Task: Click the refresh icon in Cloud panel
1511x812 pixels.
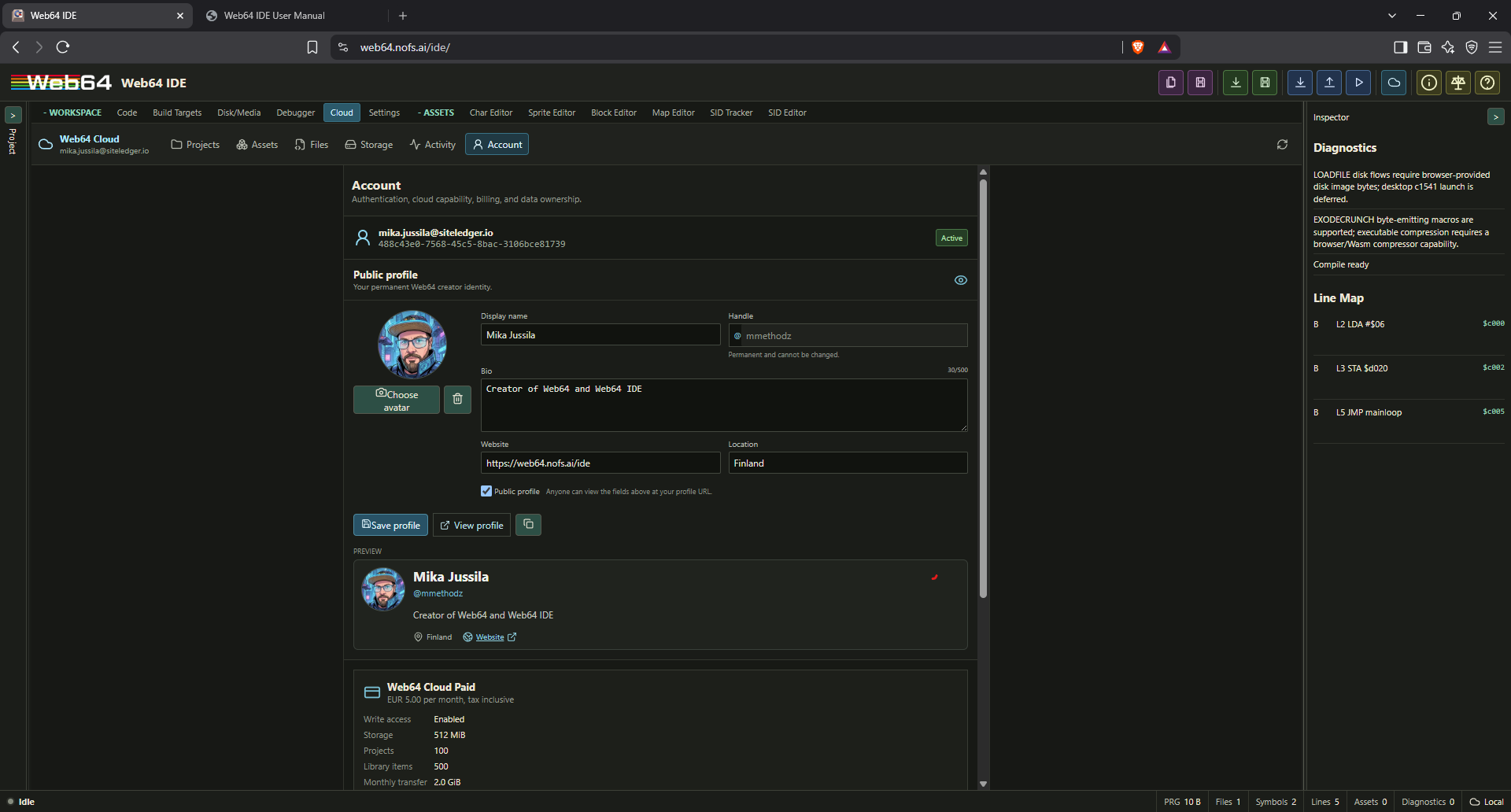Action: [x=1282, y=145]
